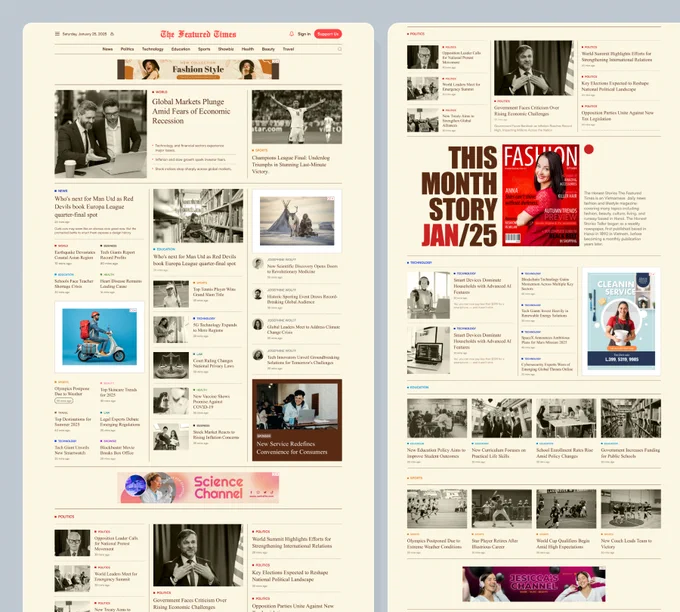
Task: Click the laptop with code thumbnail
Action: point(428,350)
